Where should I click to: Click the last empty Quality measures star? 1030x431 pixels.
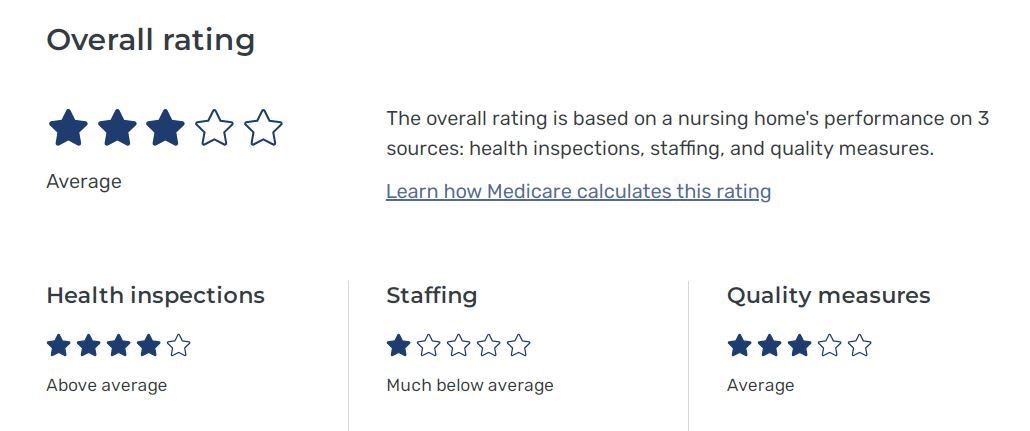tap(859, 346)
